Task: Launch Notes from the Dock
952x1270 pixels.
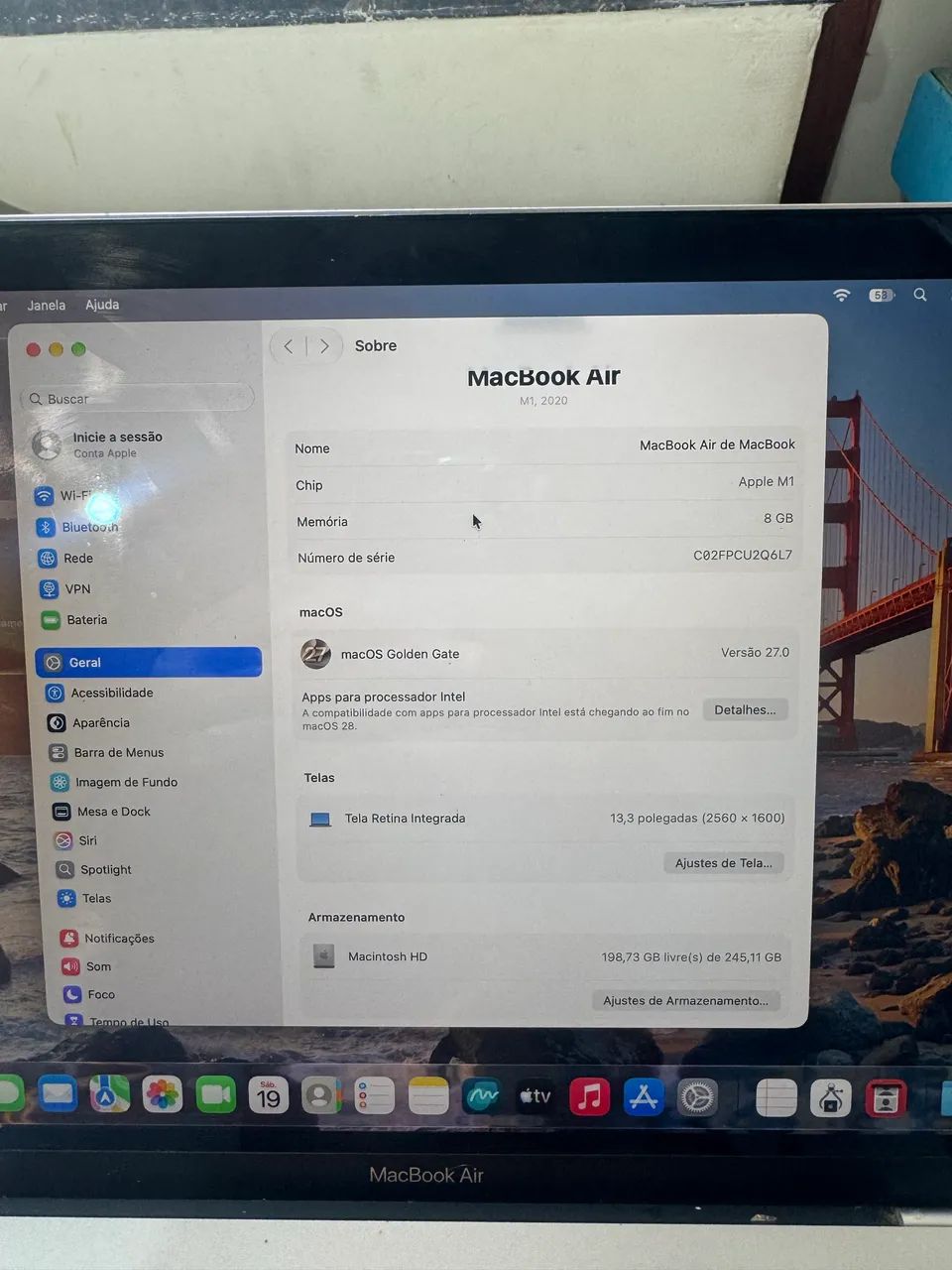Action: coord(428,1096)
